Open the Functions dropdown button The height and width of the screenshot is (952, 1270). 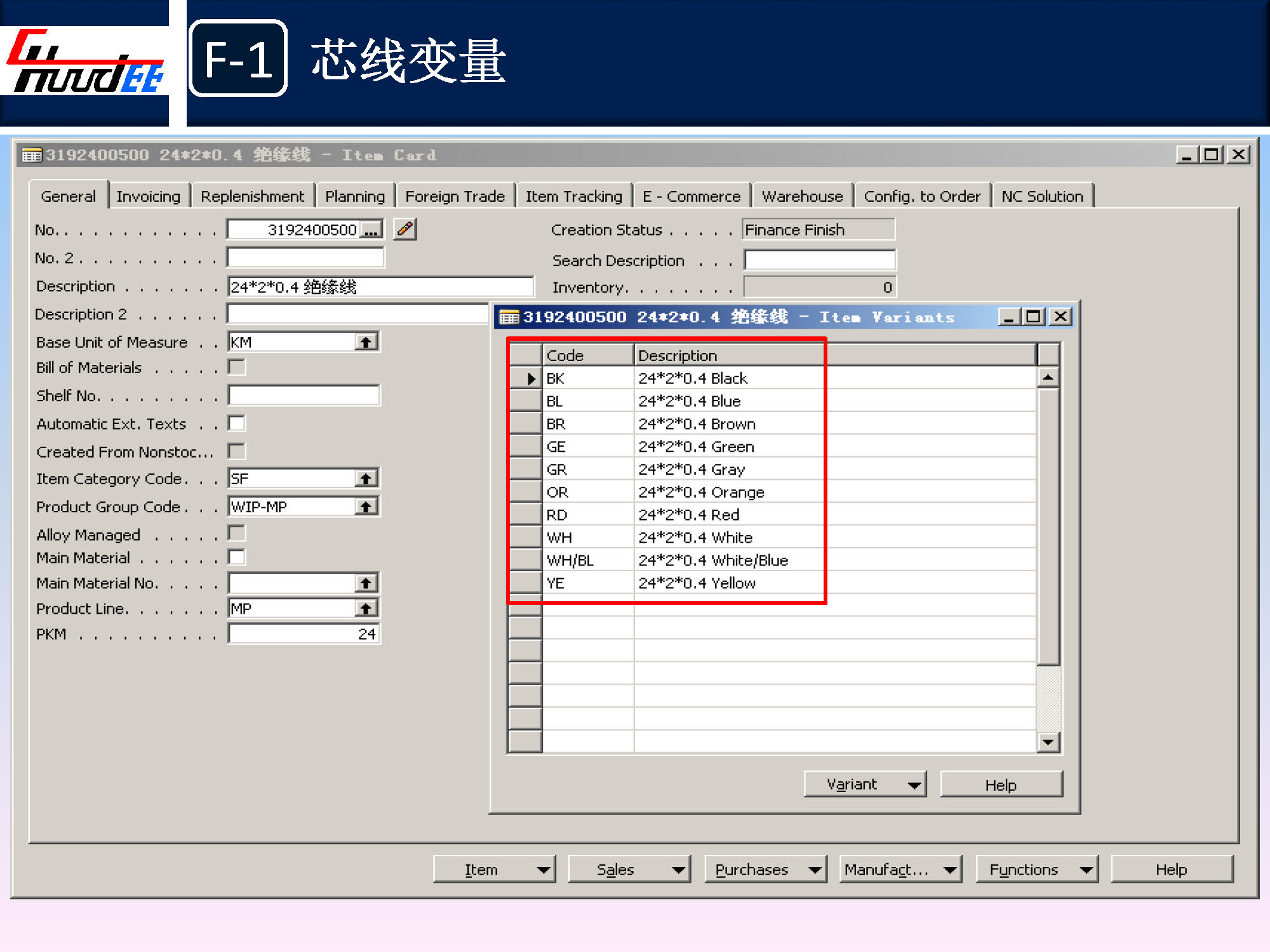(x=1038, y=869)
